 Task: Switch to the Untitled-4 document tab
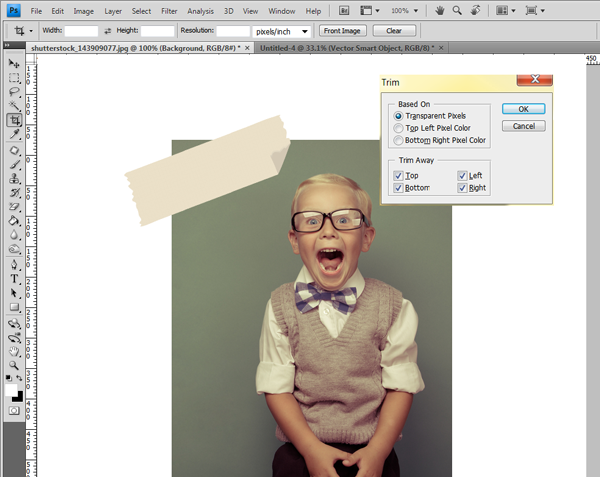[347, 48]
